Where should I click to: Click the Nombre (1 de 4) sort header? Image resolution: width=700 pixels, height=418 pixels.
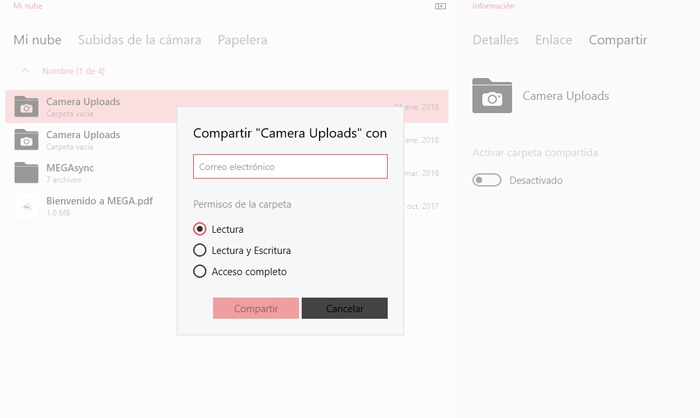click(74, 71)
